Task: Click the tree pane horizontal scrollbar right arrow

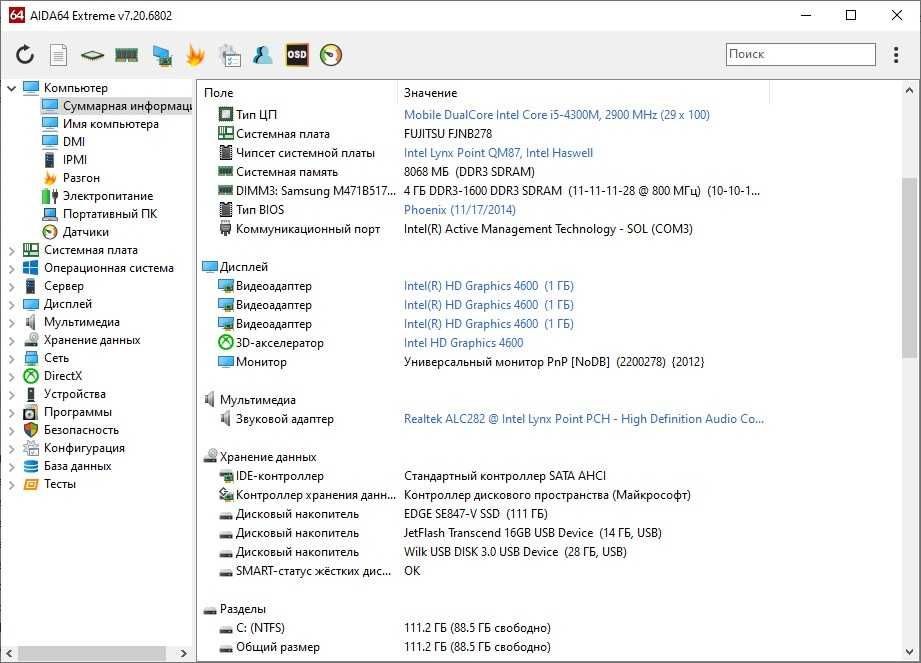Action: [184, 653]
